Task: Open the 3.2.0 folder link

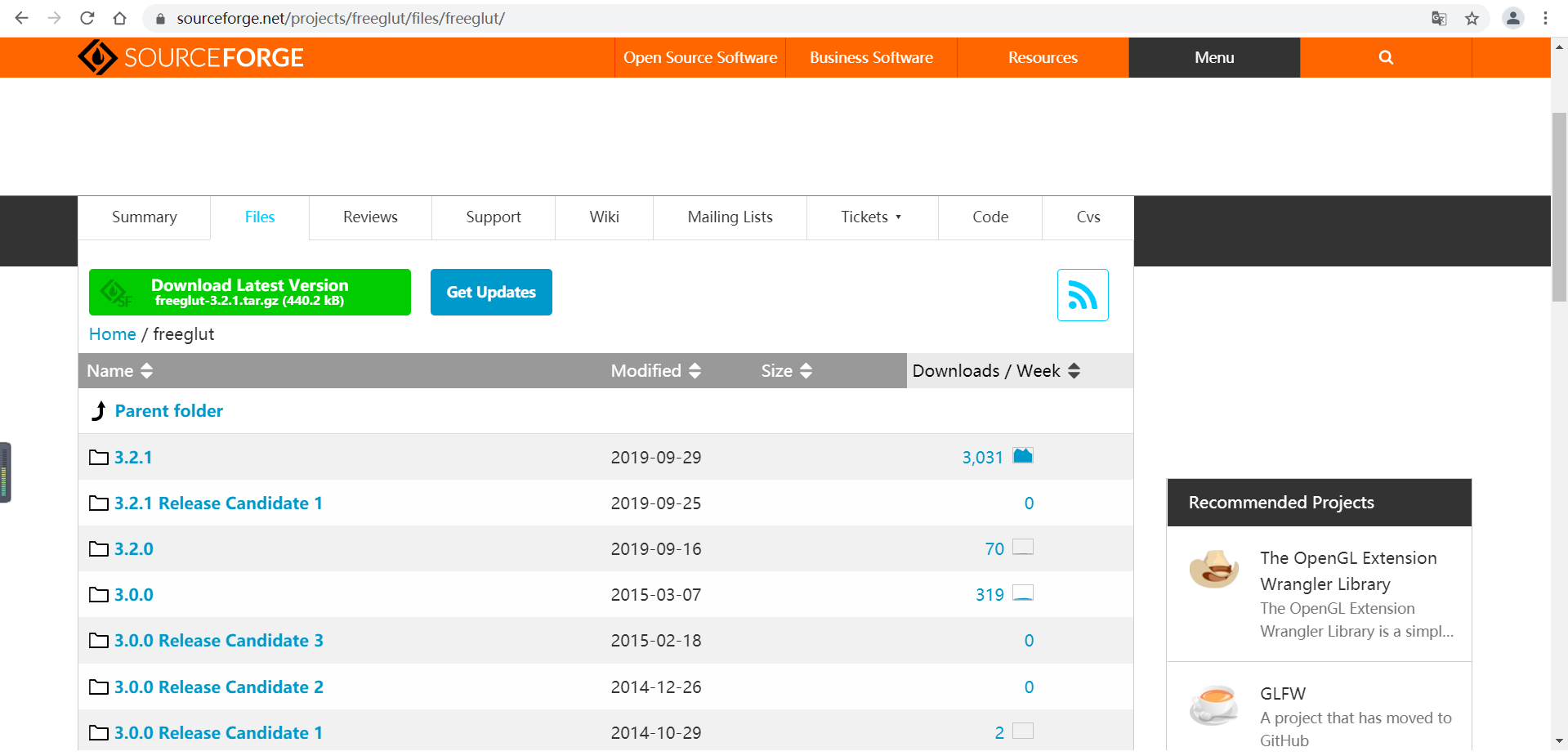Action: click(134, 548)
